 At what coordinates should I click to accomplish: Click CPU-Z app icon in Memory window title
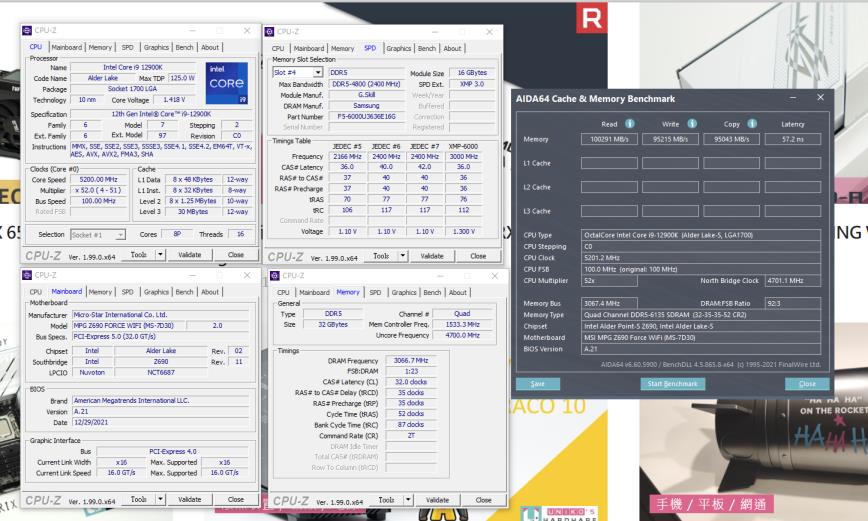click(x=275, y=276)
